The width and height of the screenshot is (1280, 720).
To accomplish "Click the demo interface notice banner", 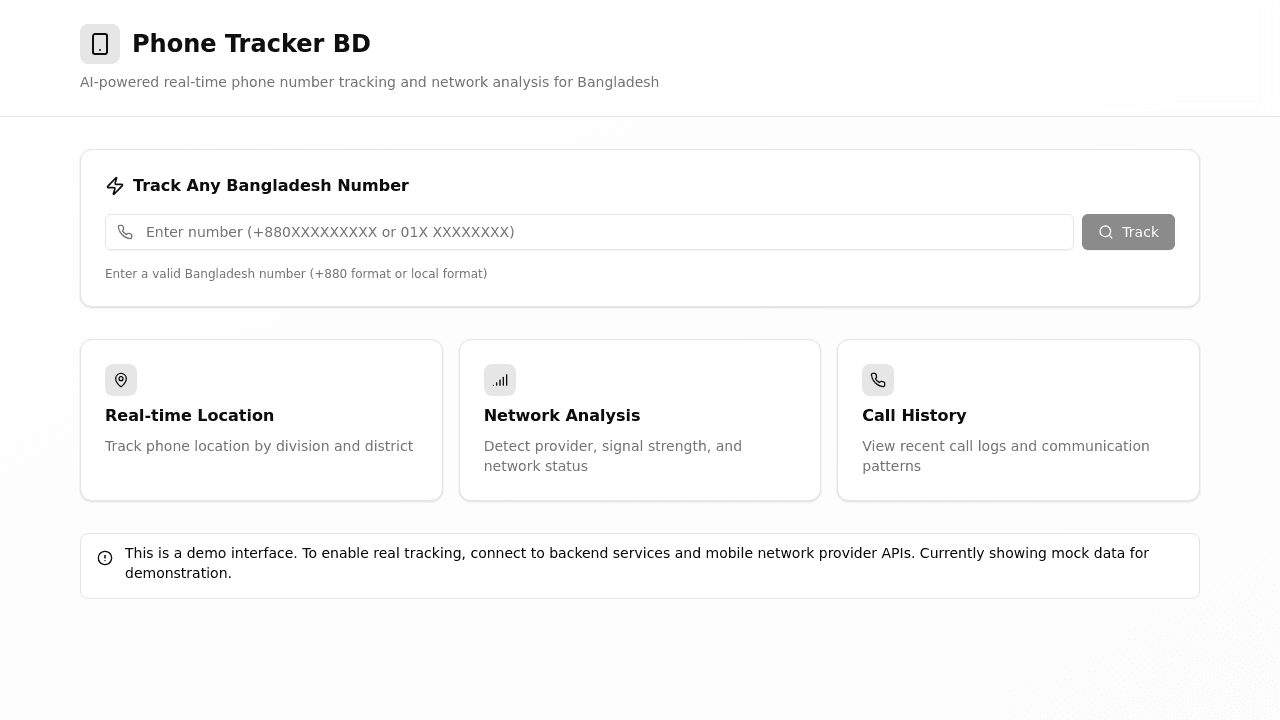I will pos(640,565).
